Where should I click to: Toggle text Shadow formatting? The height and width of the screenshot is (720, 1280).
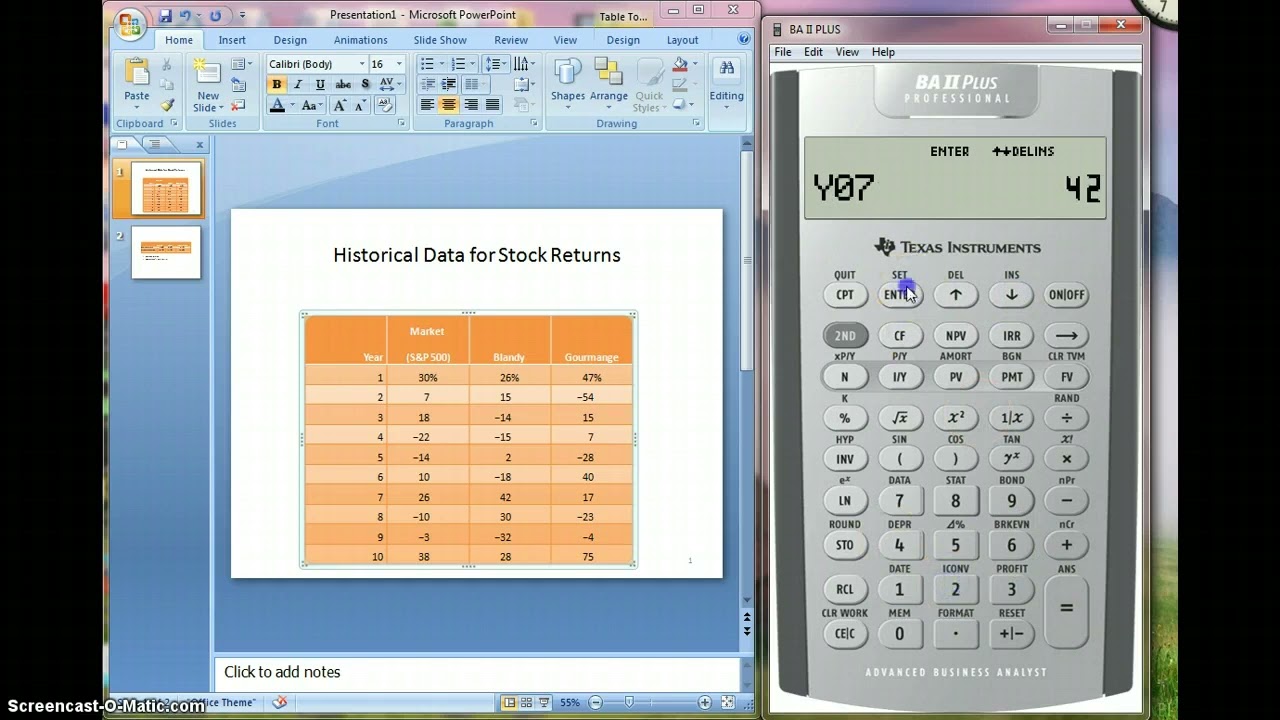(x=363, y=85)
